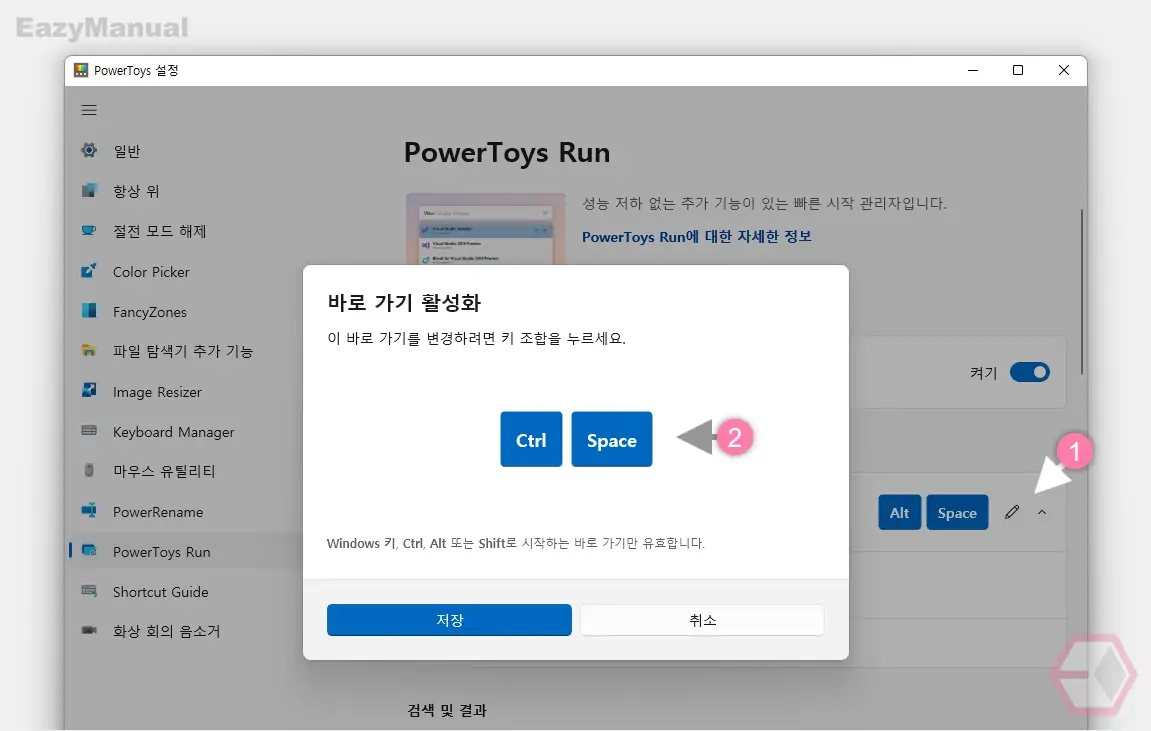
Task: Open the 일반 settings page
Action: (126, 151)
